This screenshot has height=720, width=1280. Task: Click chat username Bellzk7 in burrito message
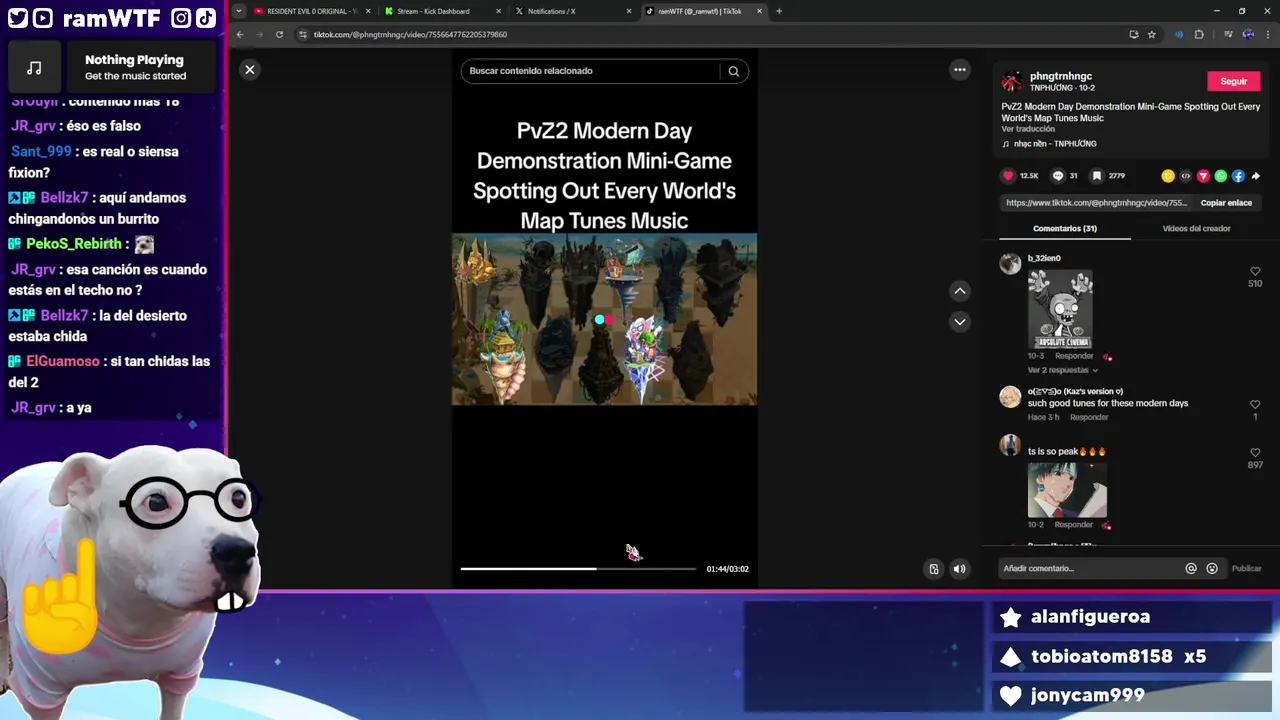coord(64,198)
